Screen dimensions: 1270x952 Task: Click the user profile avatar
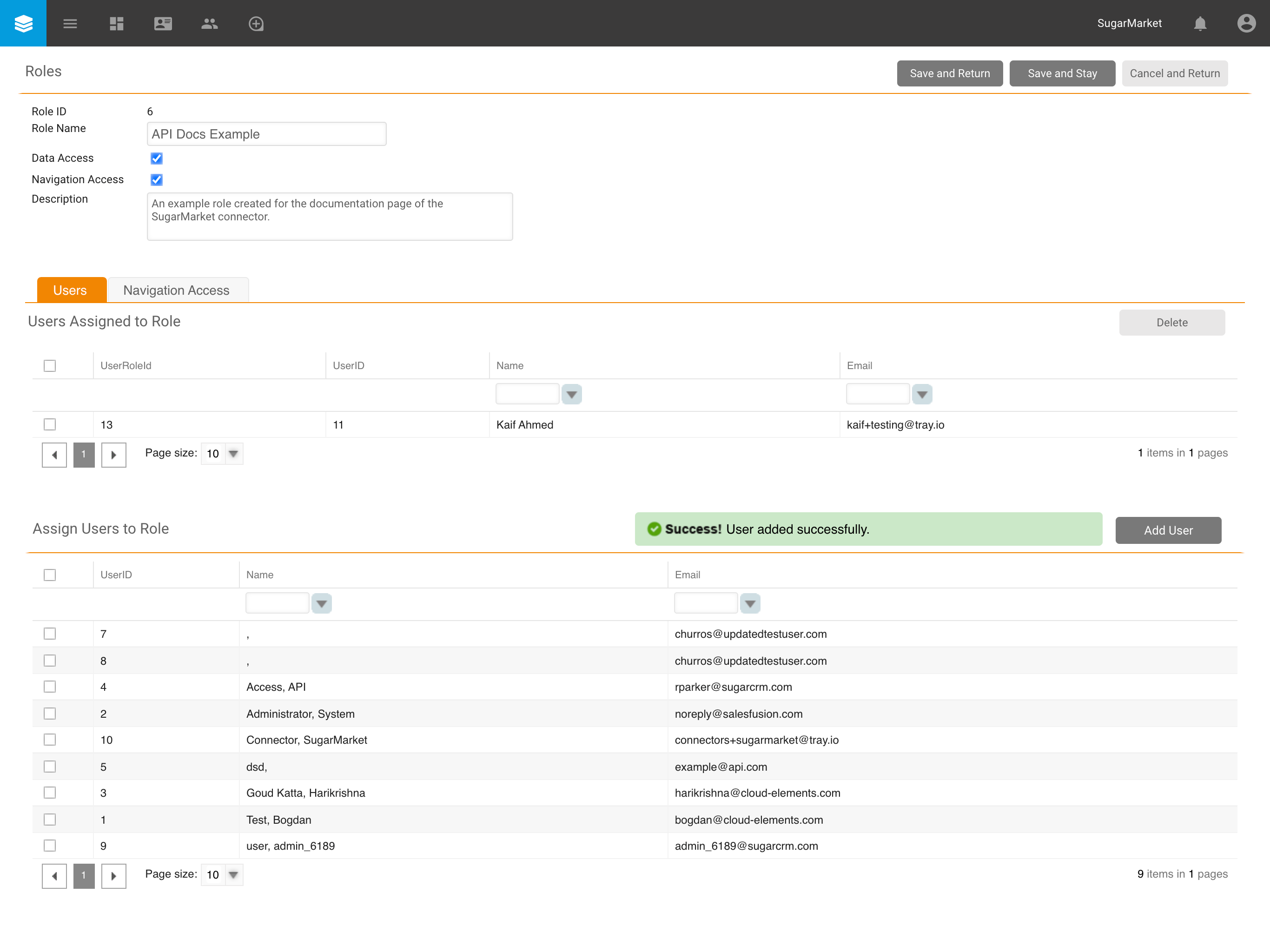pyautogui.click(x=1245, y=24)
